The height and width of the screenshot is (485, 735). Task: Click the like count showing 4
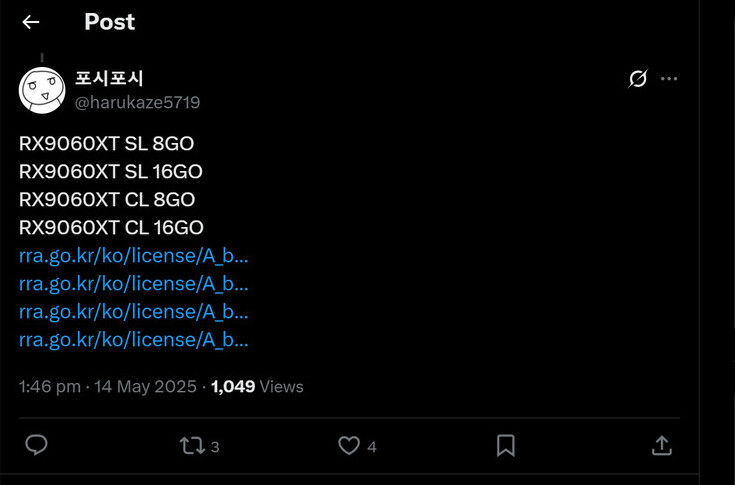pos(372,447)
